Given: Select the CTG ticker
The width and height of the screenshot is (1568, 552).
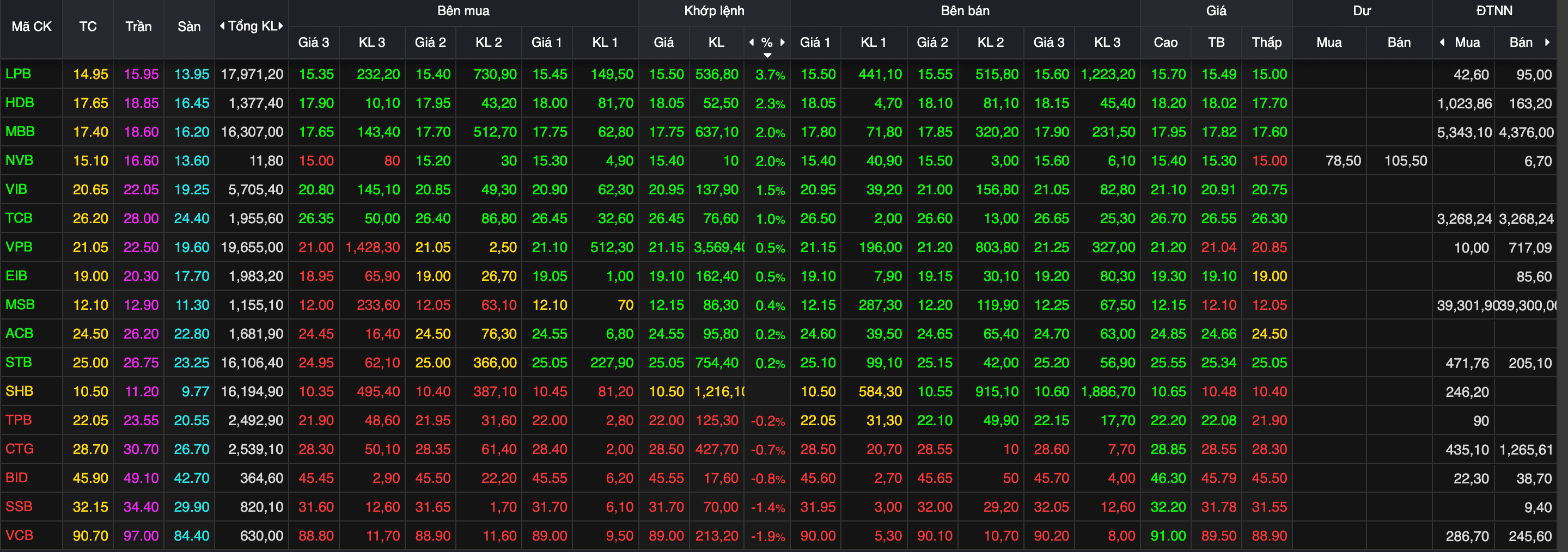Looking at the screenshot, I should 20,449.
